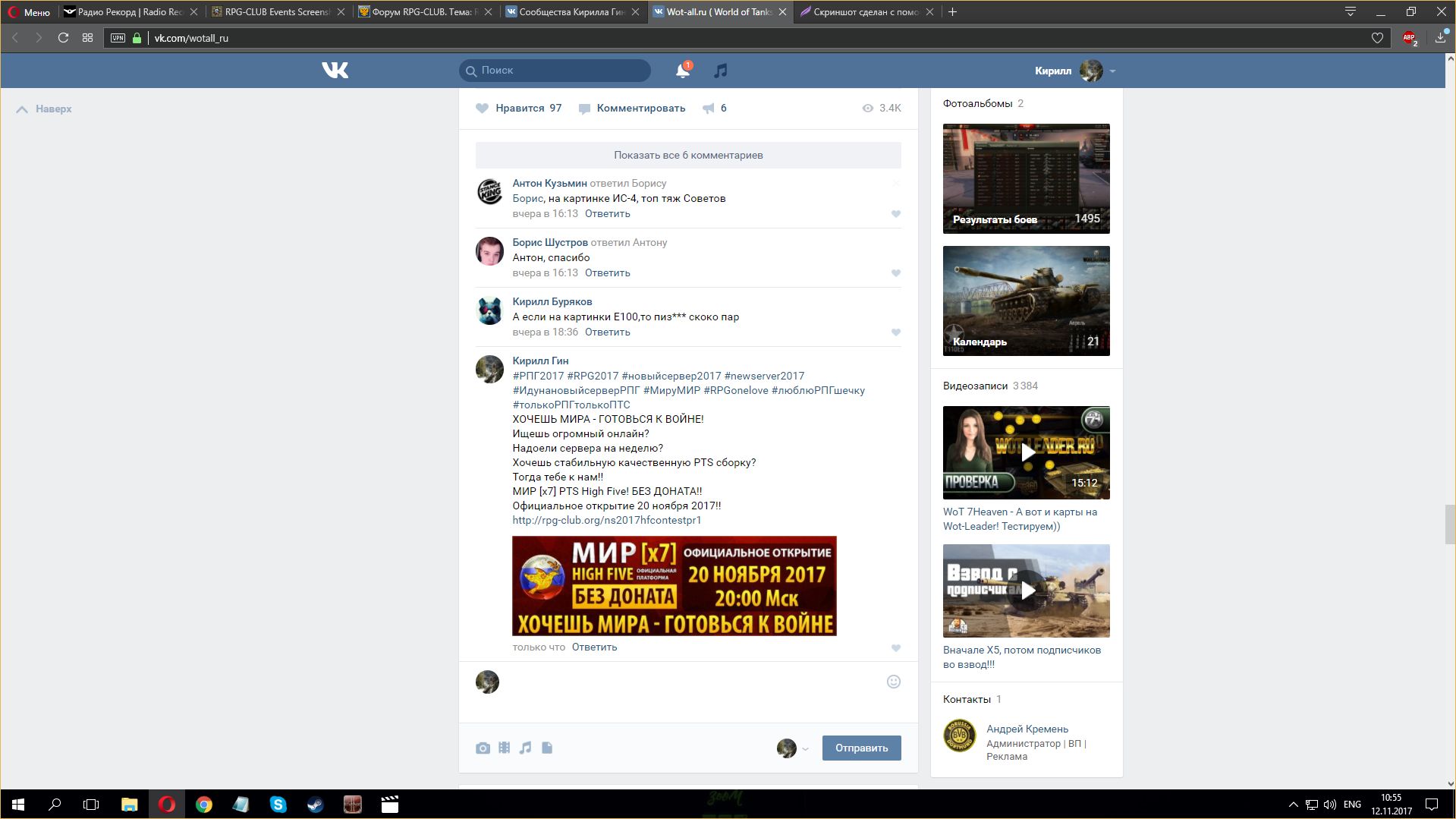Image resolution: width=1456 pixels, height=819 pixels.
Task: Open the notifications bell
Action: 683,71
